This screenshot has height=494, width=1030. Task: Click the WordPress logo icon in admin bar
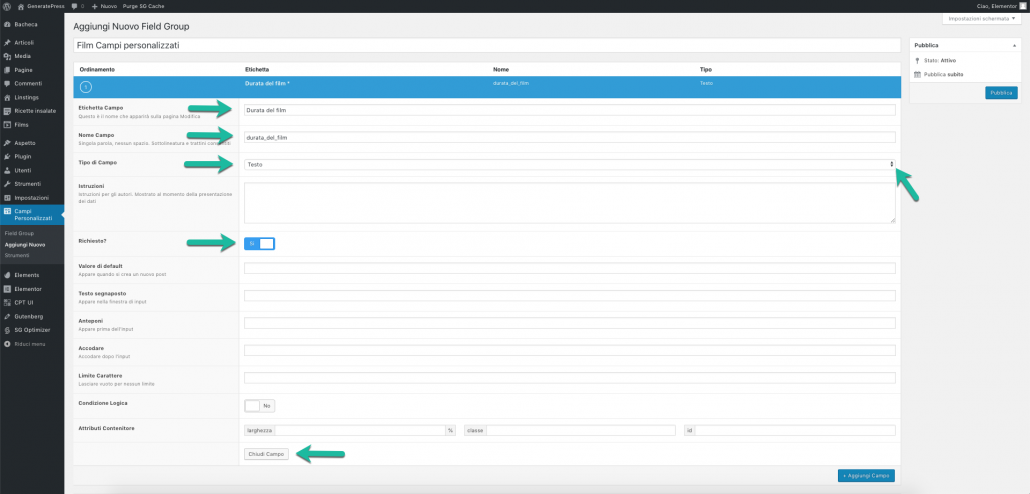click(x=6, y=6)
